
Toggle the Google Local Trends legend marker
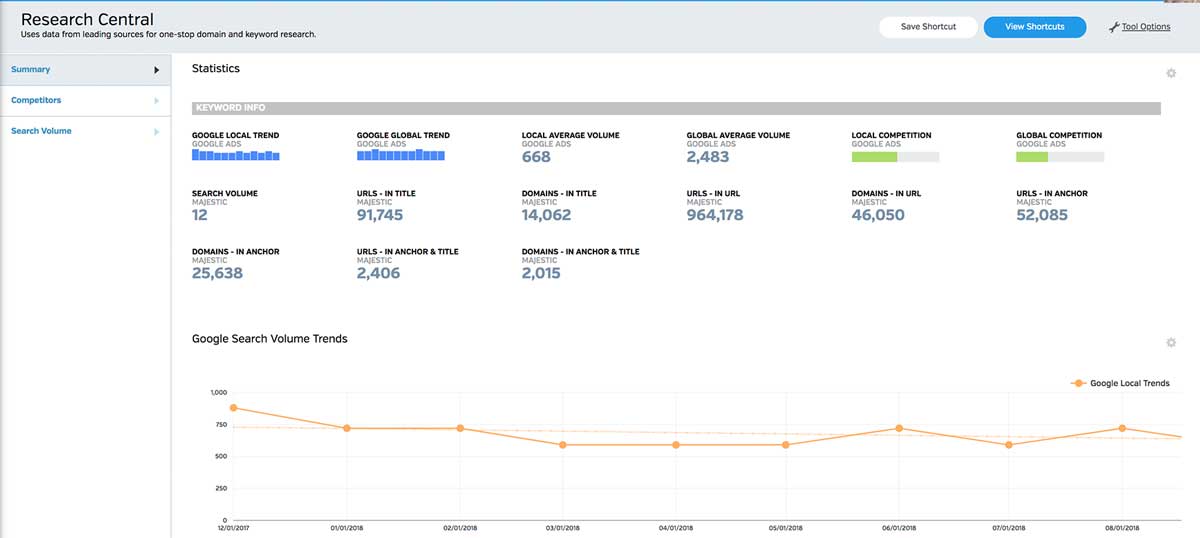(1078, 383)
